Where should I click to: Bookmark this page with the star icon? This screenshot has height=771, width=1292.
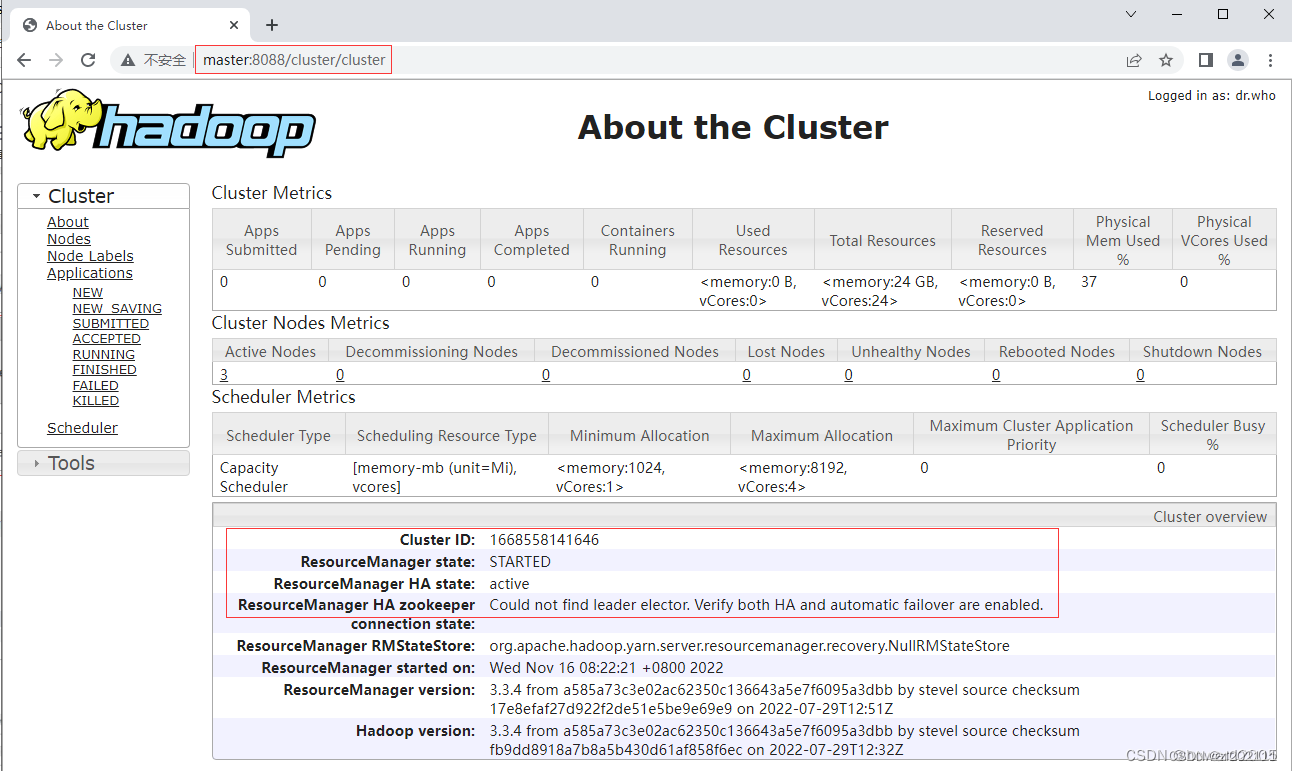click(1166, 60)
